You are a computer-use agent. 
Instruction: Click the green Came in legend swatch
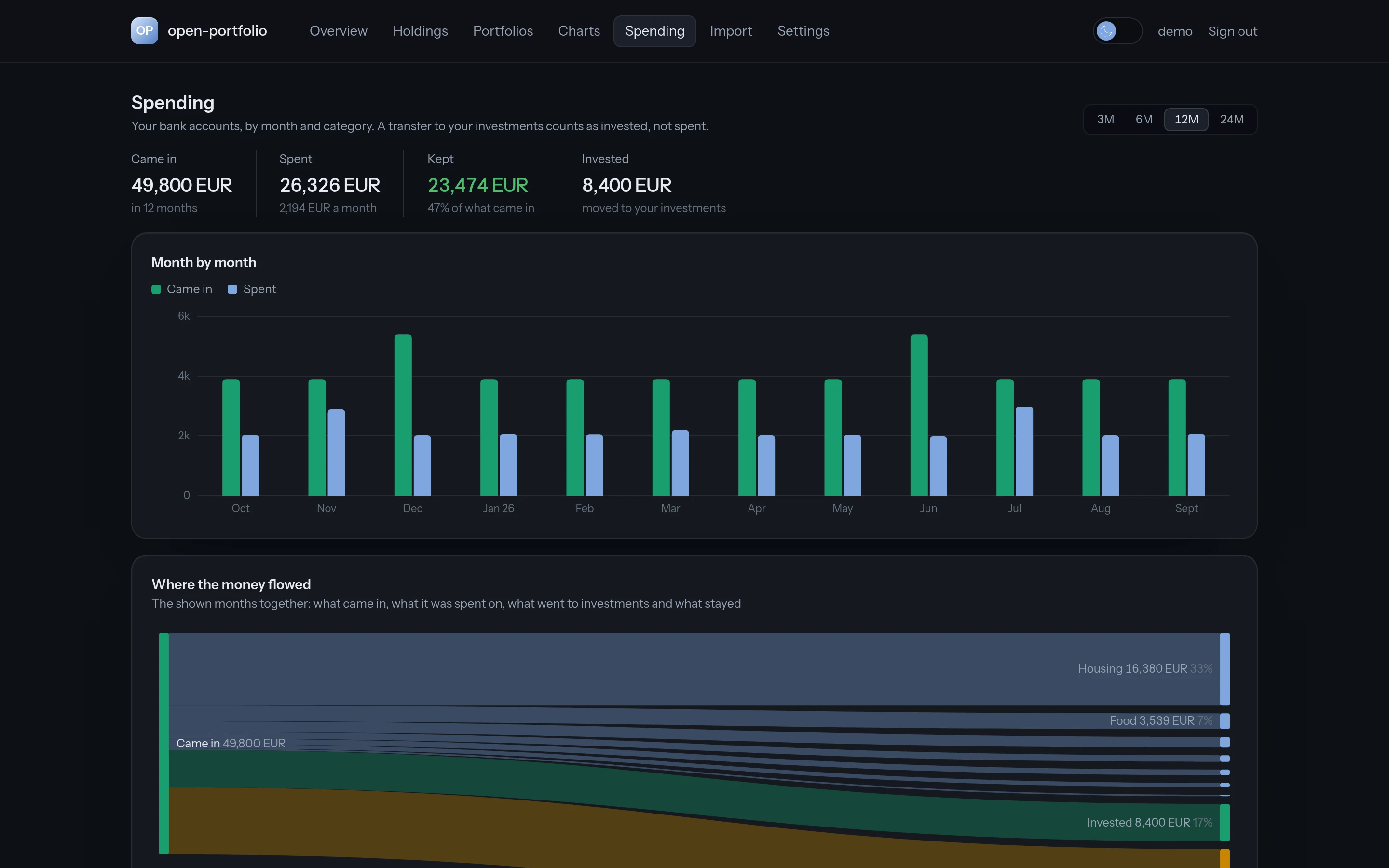point(156,289)
